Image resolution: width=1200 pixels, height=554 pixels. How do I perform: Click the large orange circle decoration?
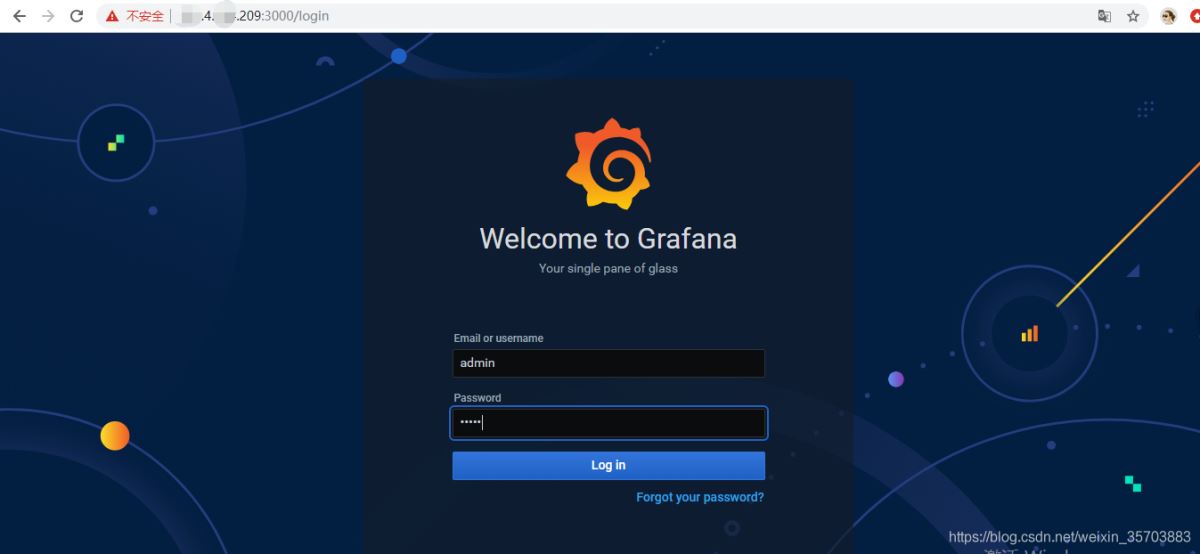pyautogui.click(x=115, y=436)
